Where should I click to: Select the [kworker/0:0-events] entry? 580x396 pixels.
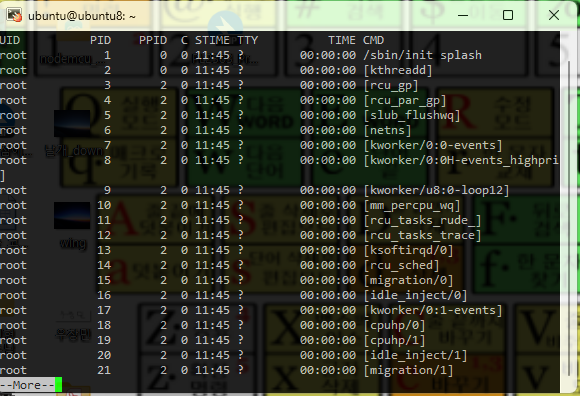(433, 145)
